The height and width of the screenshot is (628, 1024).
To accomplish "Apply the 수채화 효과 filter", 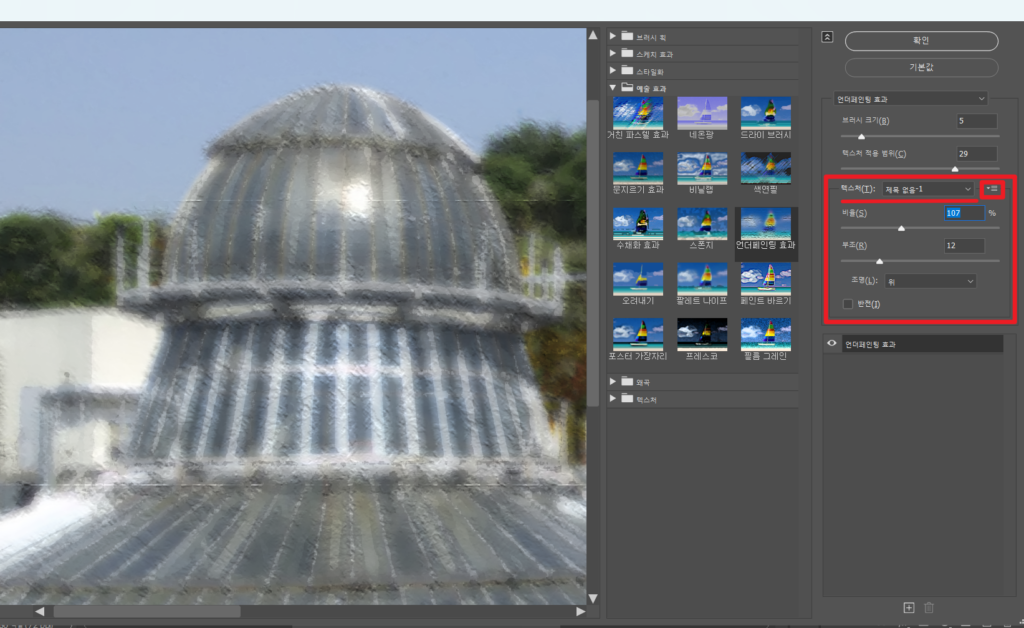I will click(637, 222).
